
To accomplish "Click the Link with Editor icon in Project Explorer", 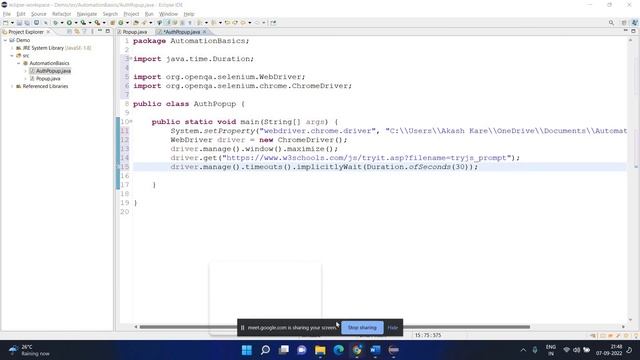I will click(77, 31).
